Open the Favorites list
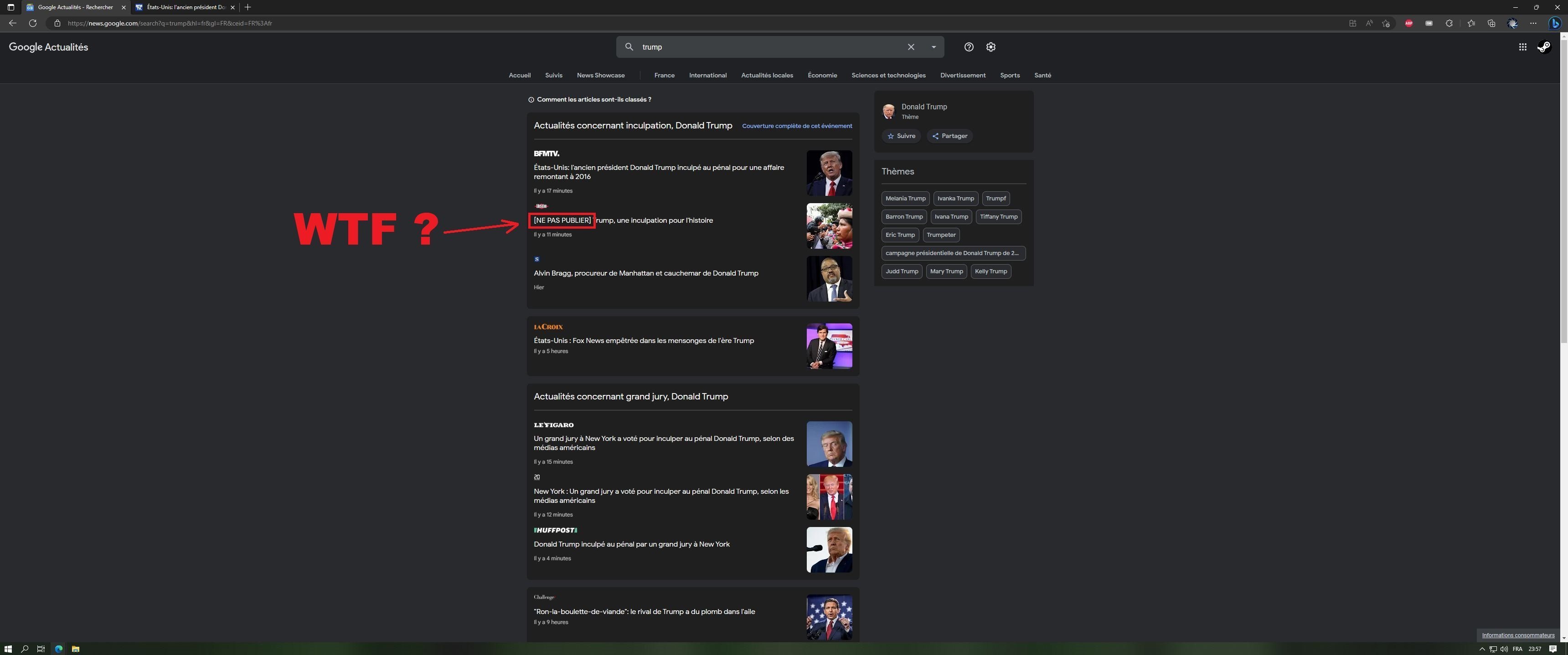This screenshot has width=1568, height=655. click(1471, 23)
